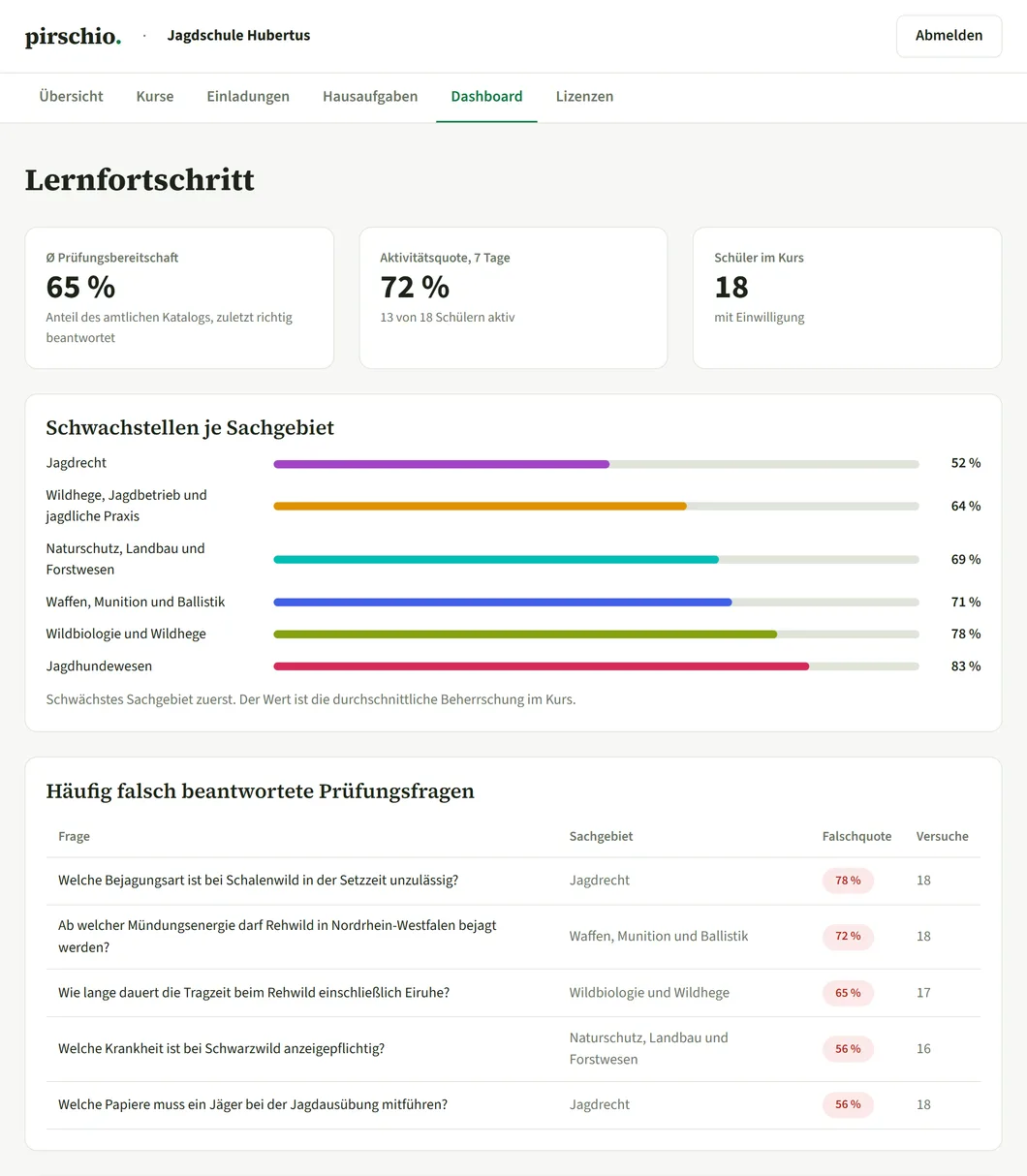Click the Schüler im Kurs count 18

(731, 287)
